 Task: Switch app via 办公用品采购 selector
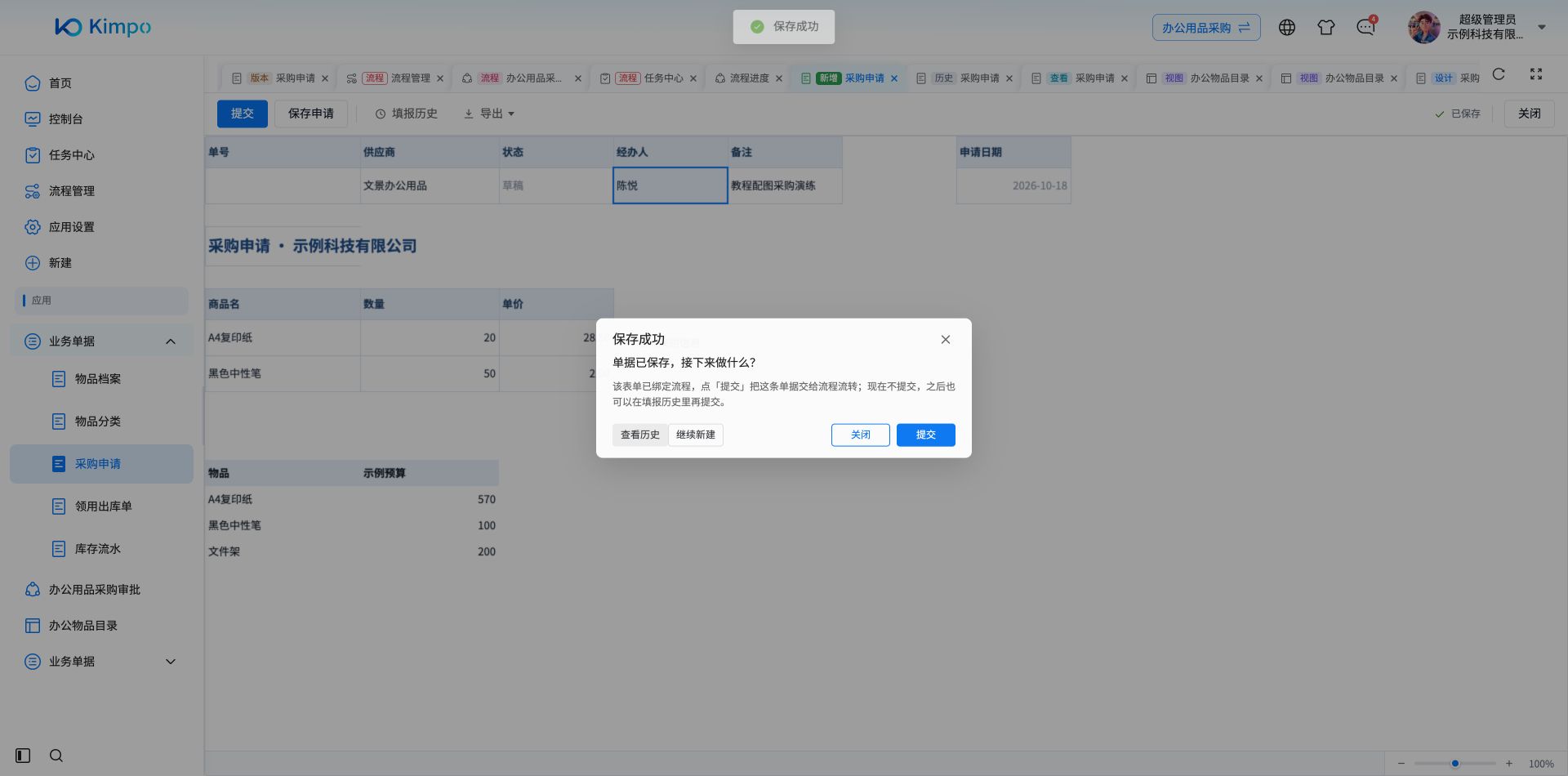point(1206,28)
